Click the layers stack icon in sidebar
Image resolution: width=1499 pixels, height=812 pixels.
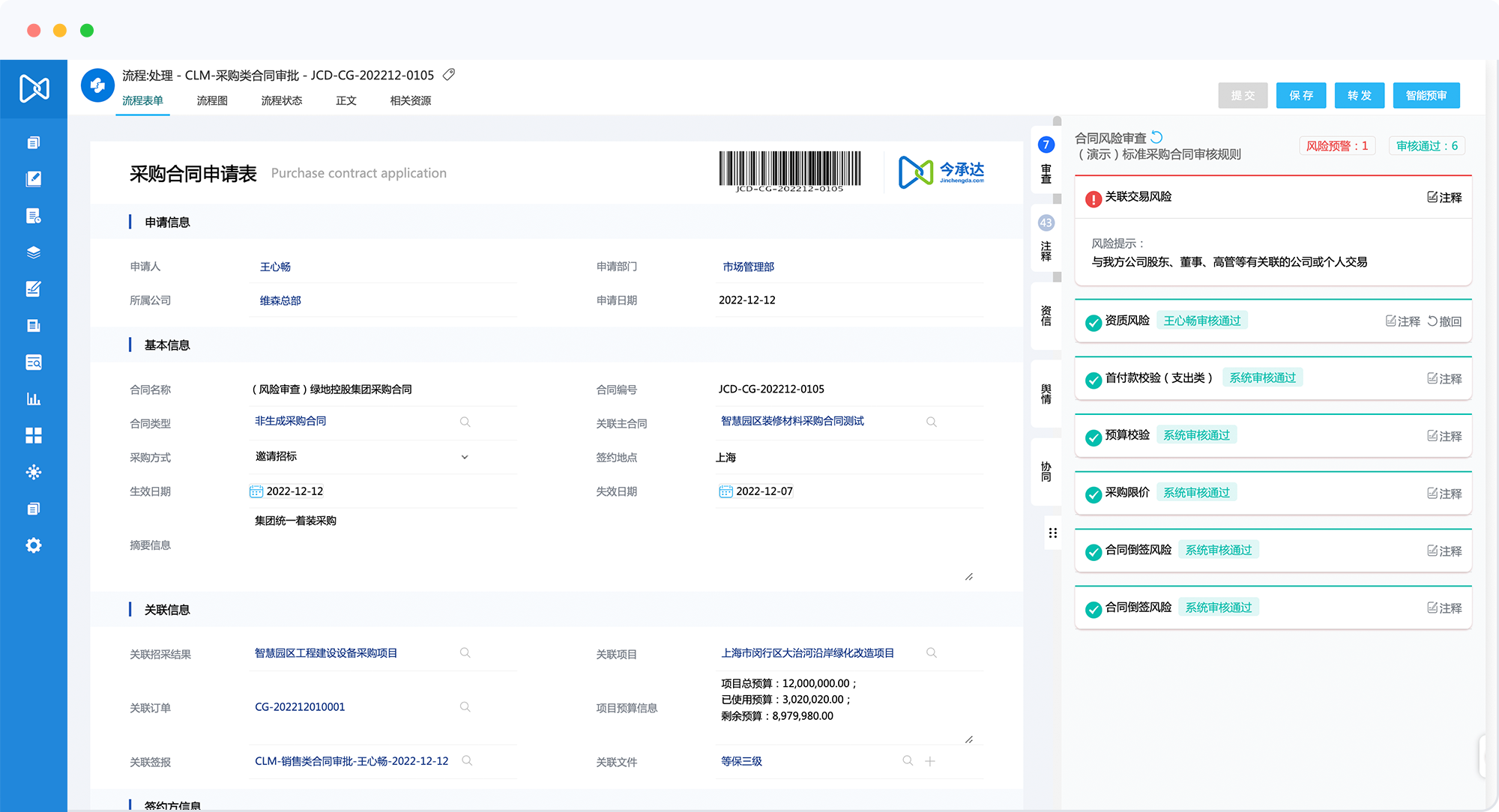click(34, 252)
